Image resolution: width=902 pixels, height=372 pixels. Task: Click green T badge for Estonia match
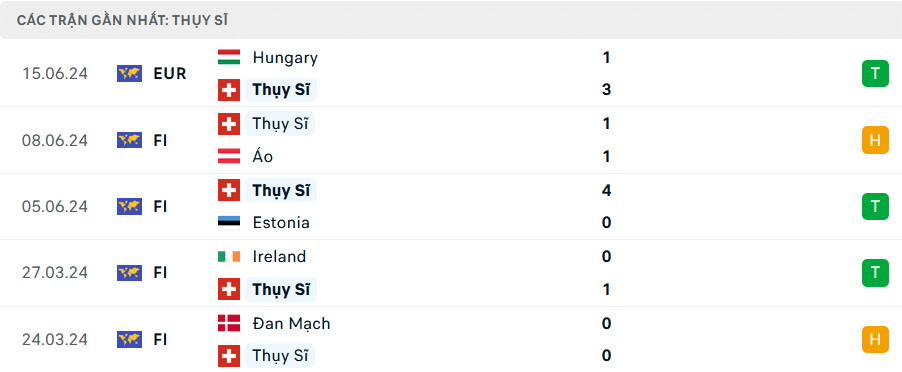875,206
